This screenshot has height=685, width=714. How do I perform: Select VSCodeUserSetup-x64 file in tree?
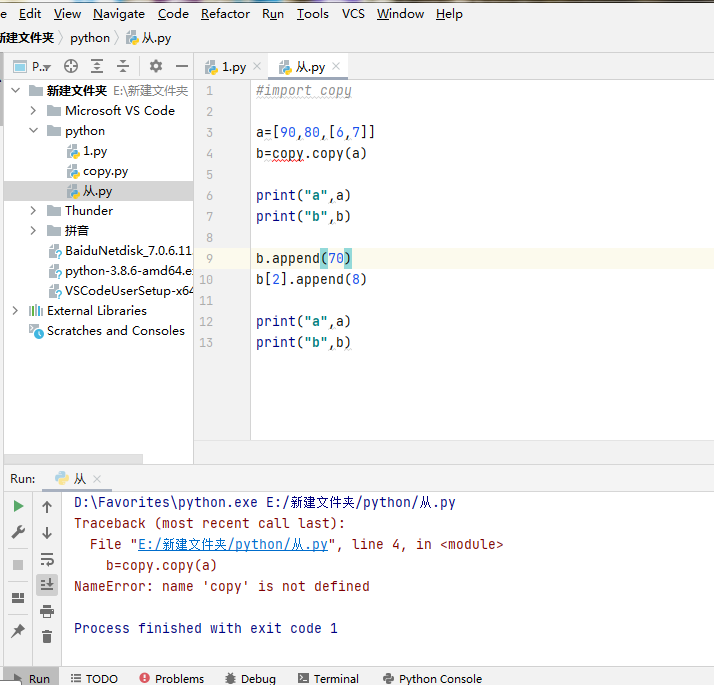(x=120, y=291)
